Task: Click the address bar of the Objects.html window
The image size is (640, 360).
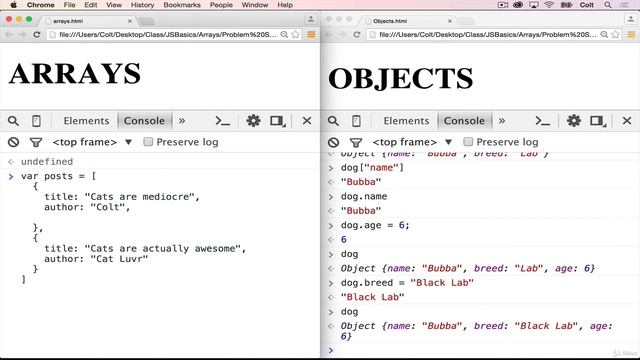Action: pyautogui.click(x=488, y=35)
